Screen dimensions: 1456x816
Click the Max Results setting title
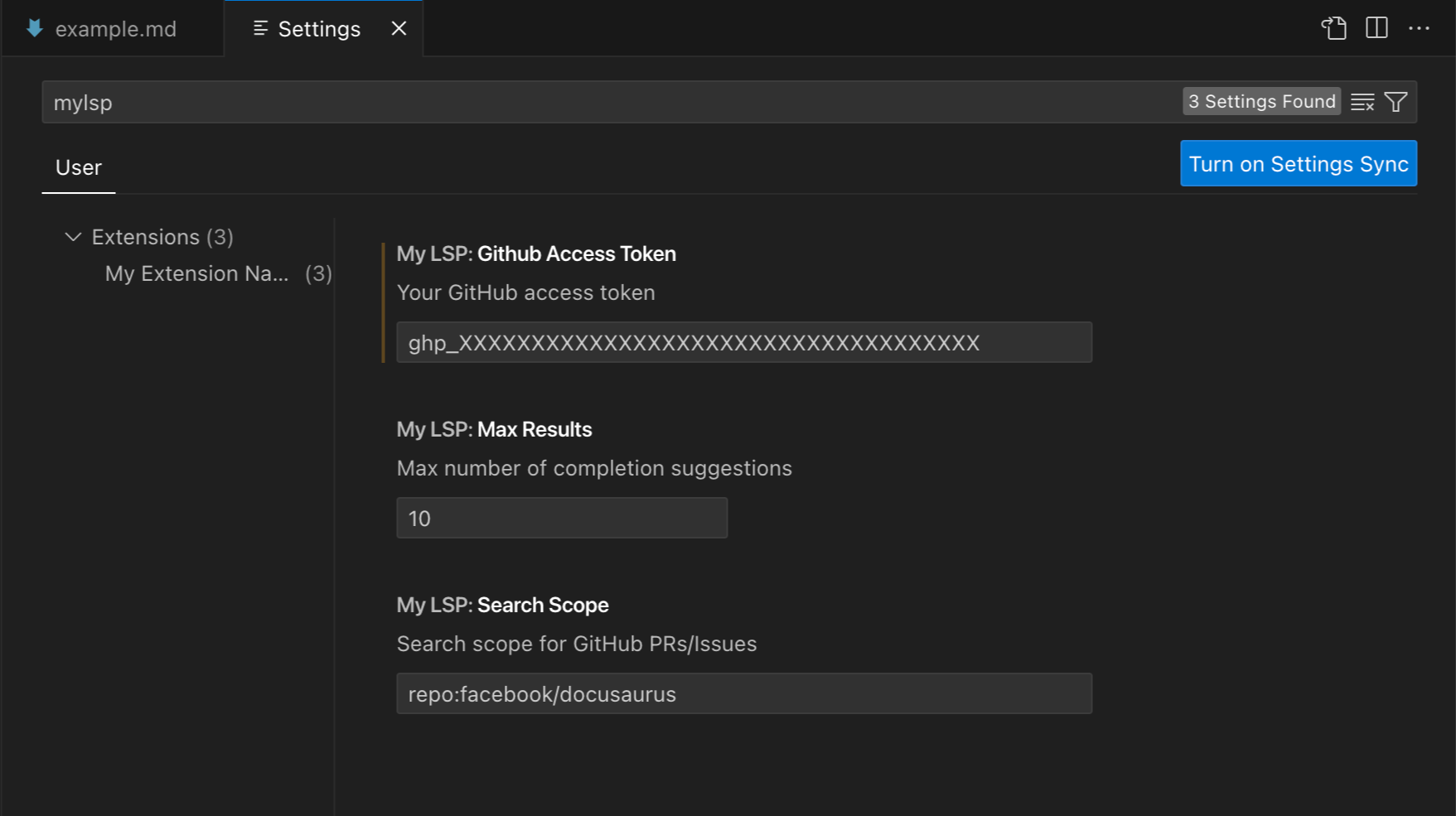494,429
